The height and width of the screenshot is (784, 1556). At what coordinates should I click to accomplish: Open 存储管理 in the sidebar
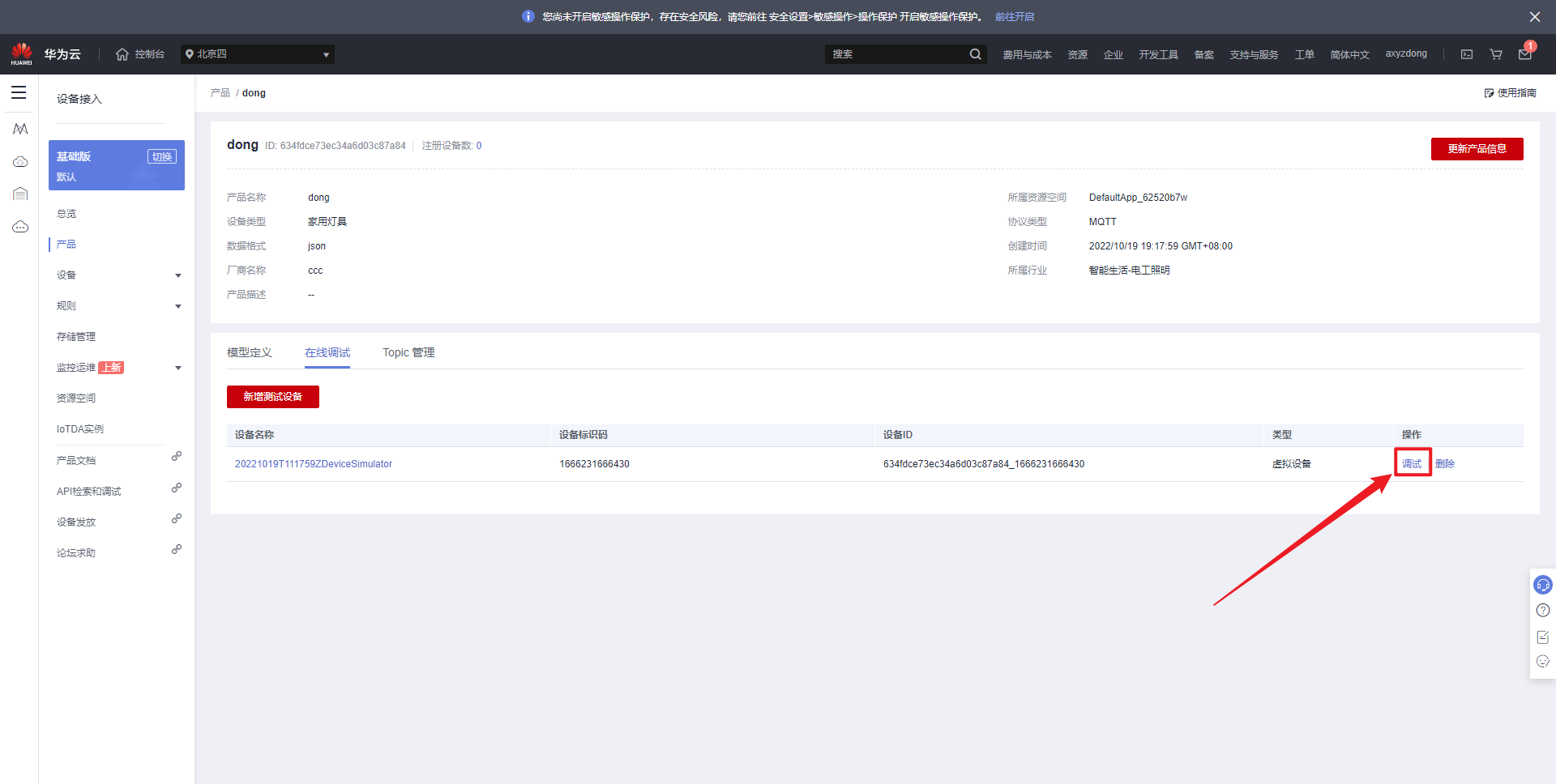(x=76, y=337)
